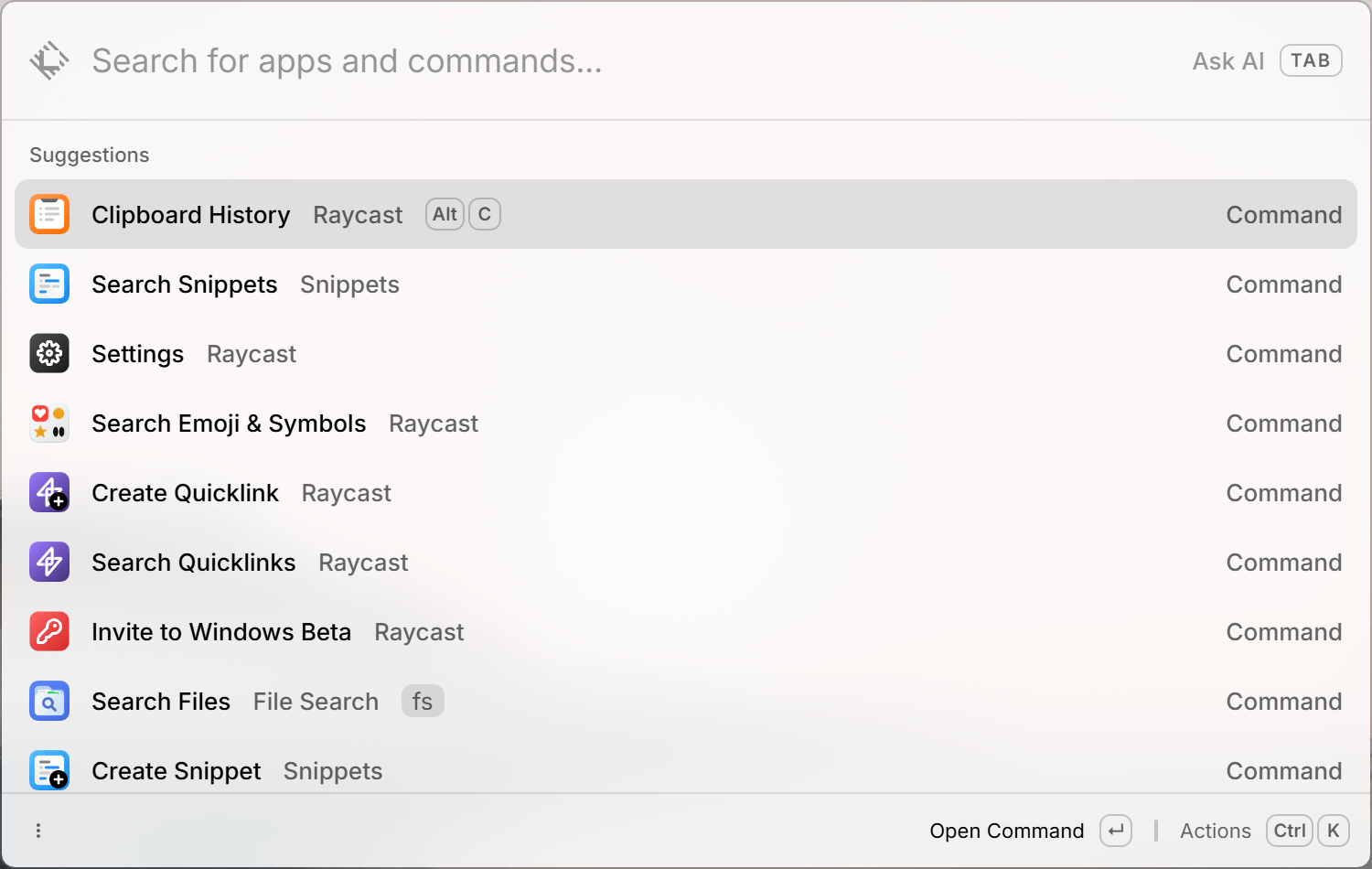Click the Search Snippets blue icon
Viewport: 1372px width, 869px height.
pyautogui.click(x=49, y=284)
